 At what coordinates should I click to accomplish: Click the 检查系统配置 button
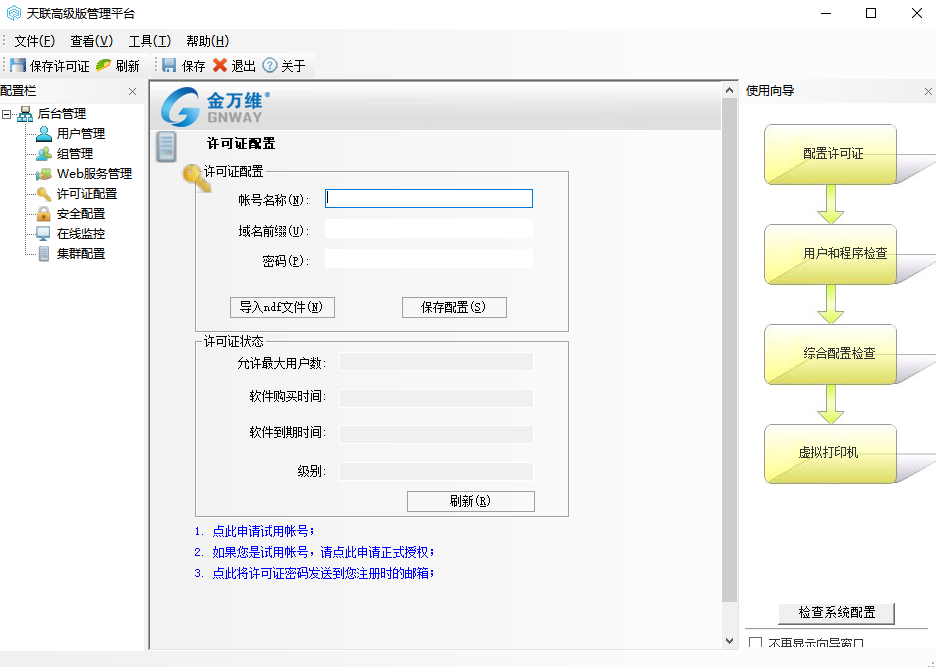coord(836,613)
